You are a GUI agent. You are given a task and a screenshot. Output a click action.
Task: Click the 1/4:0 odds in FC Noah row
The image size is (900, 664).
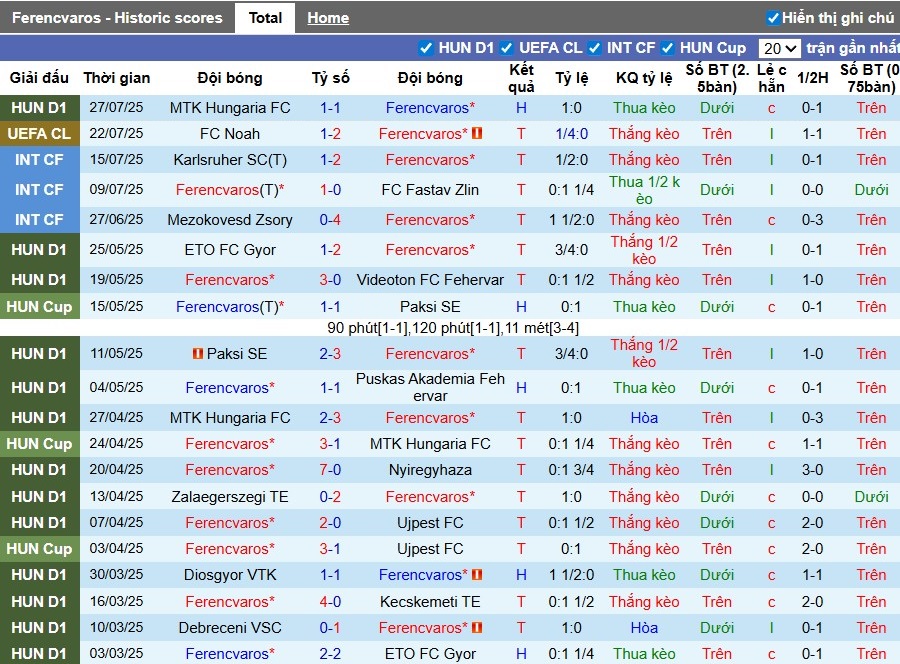tap(571, 134)
